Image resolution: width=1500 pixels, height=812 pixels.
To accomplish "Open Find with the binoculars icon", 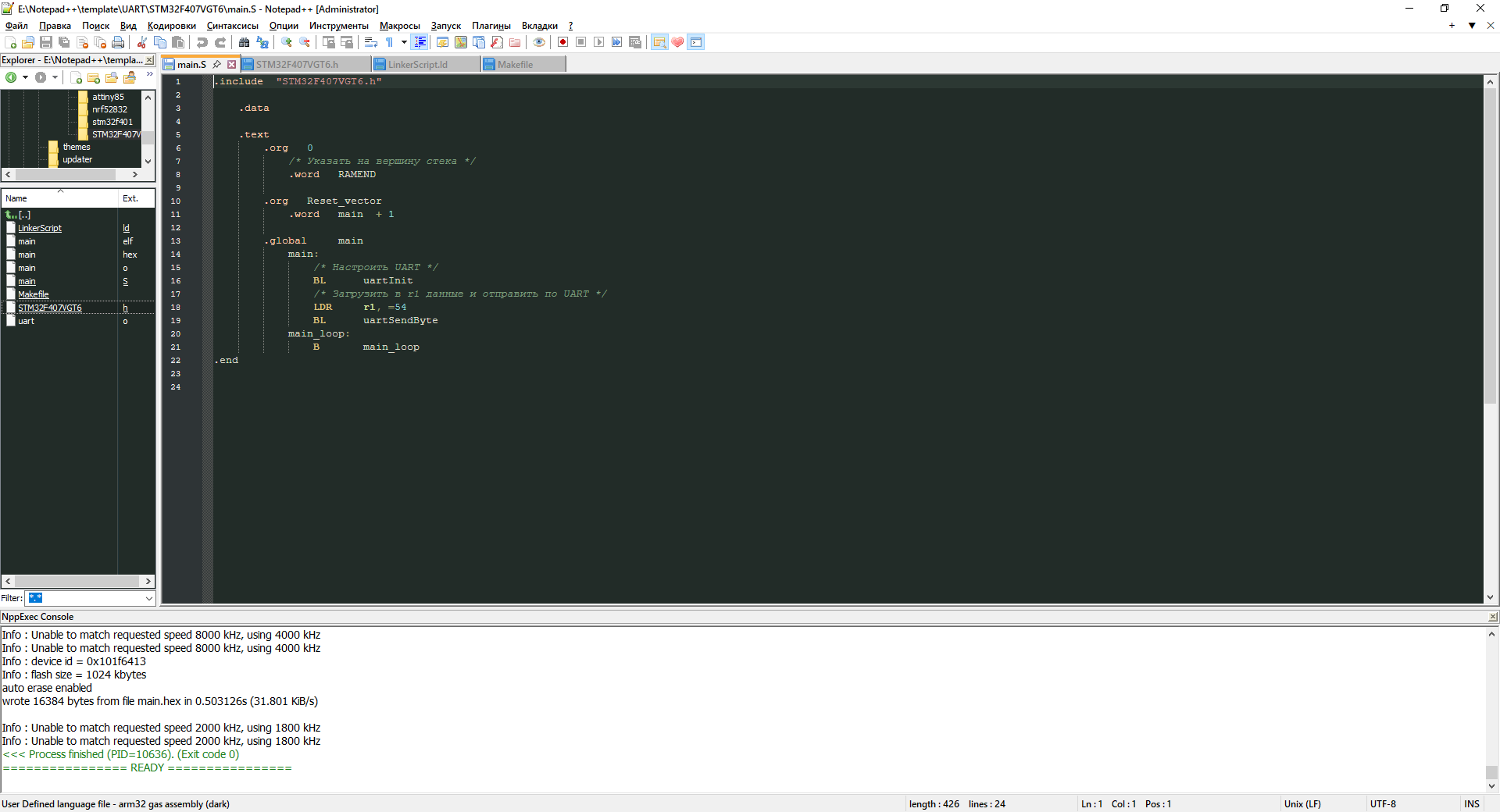I will click(x=245, y=42).
